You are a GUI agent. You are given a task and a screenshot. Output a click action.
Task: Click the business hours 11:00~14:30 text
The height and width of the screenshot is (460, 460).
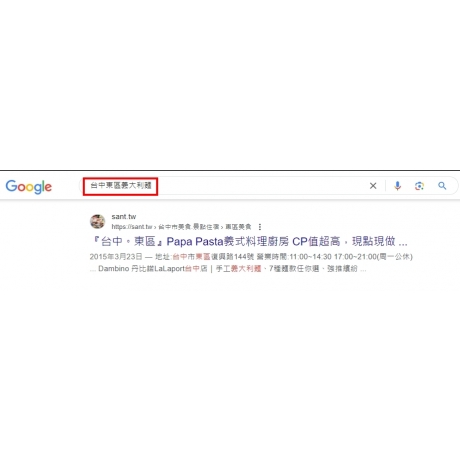coord(310,257)
